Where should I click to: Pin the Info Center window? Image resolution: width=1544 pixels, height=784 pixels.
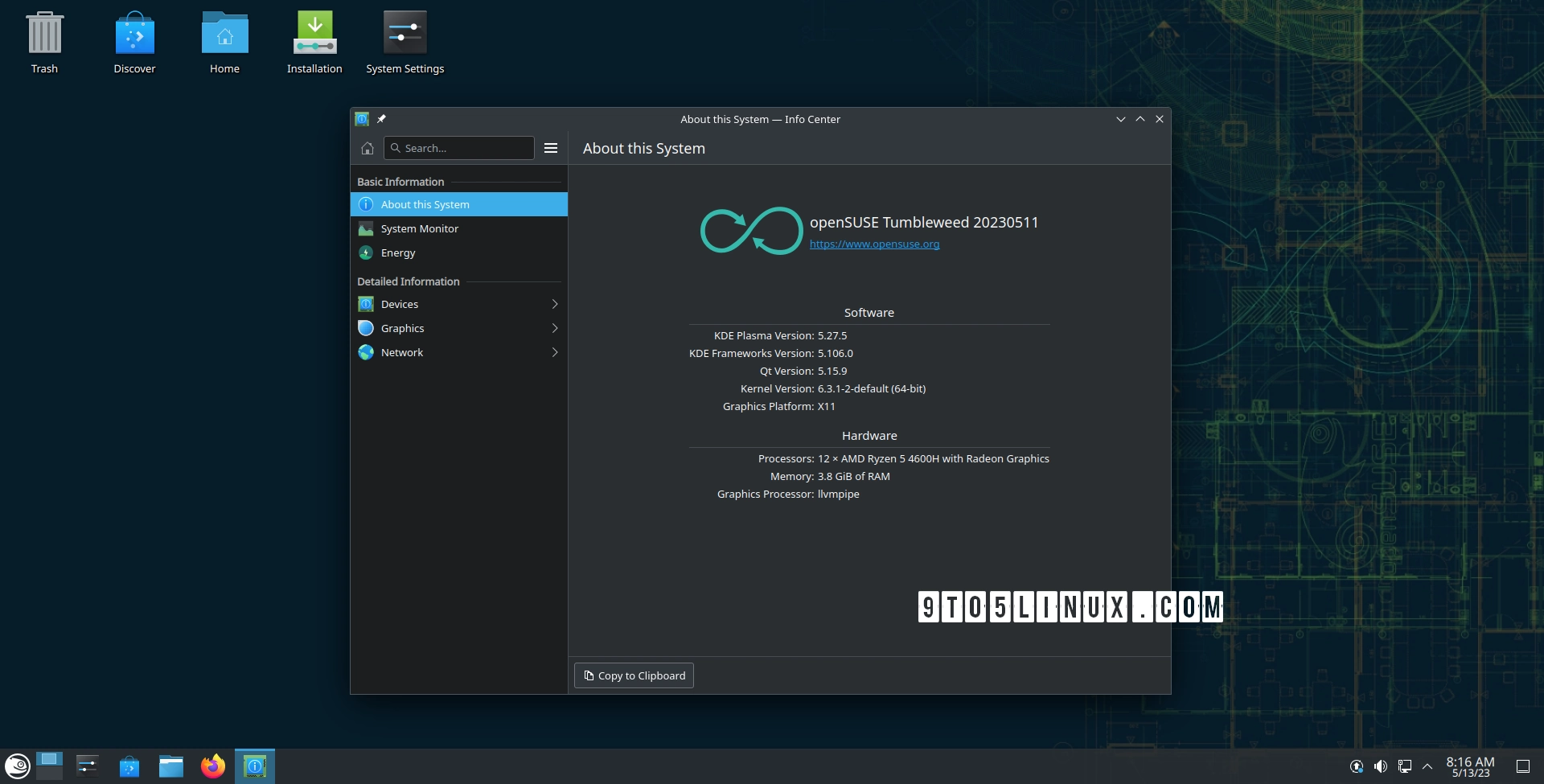[381, 118]
